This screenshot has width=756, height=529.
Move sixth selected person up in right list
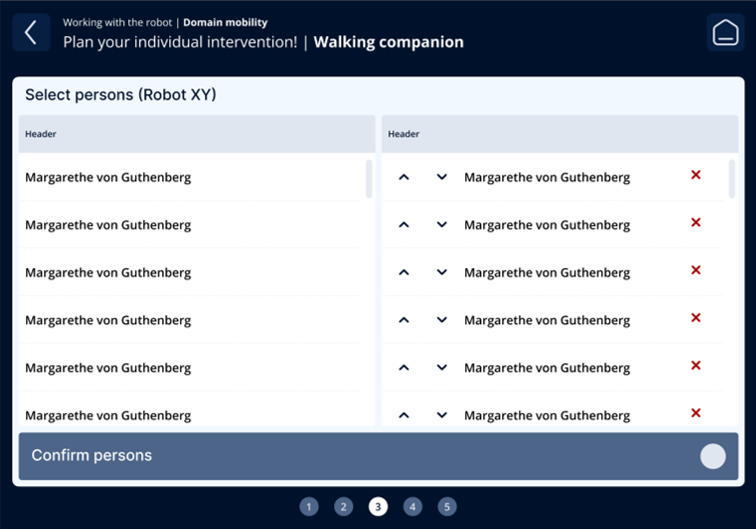(x=404, y=416)
